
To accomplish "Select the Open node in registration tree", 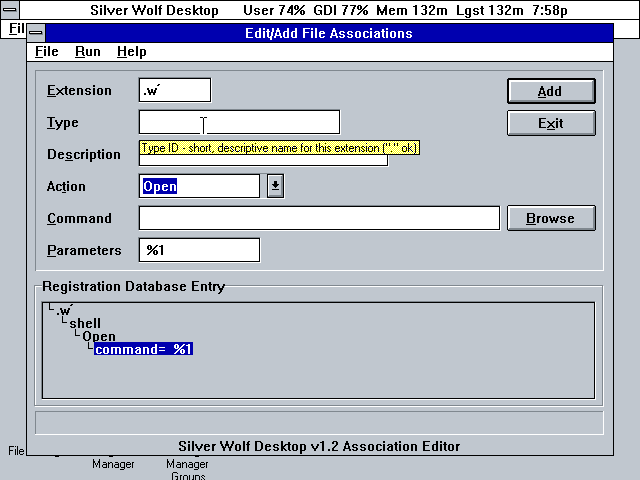I will (x=98, y=337).
